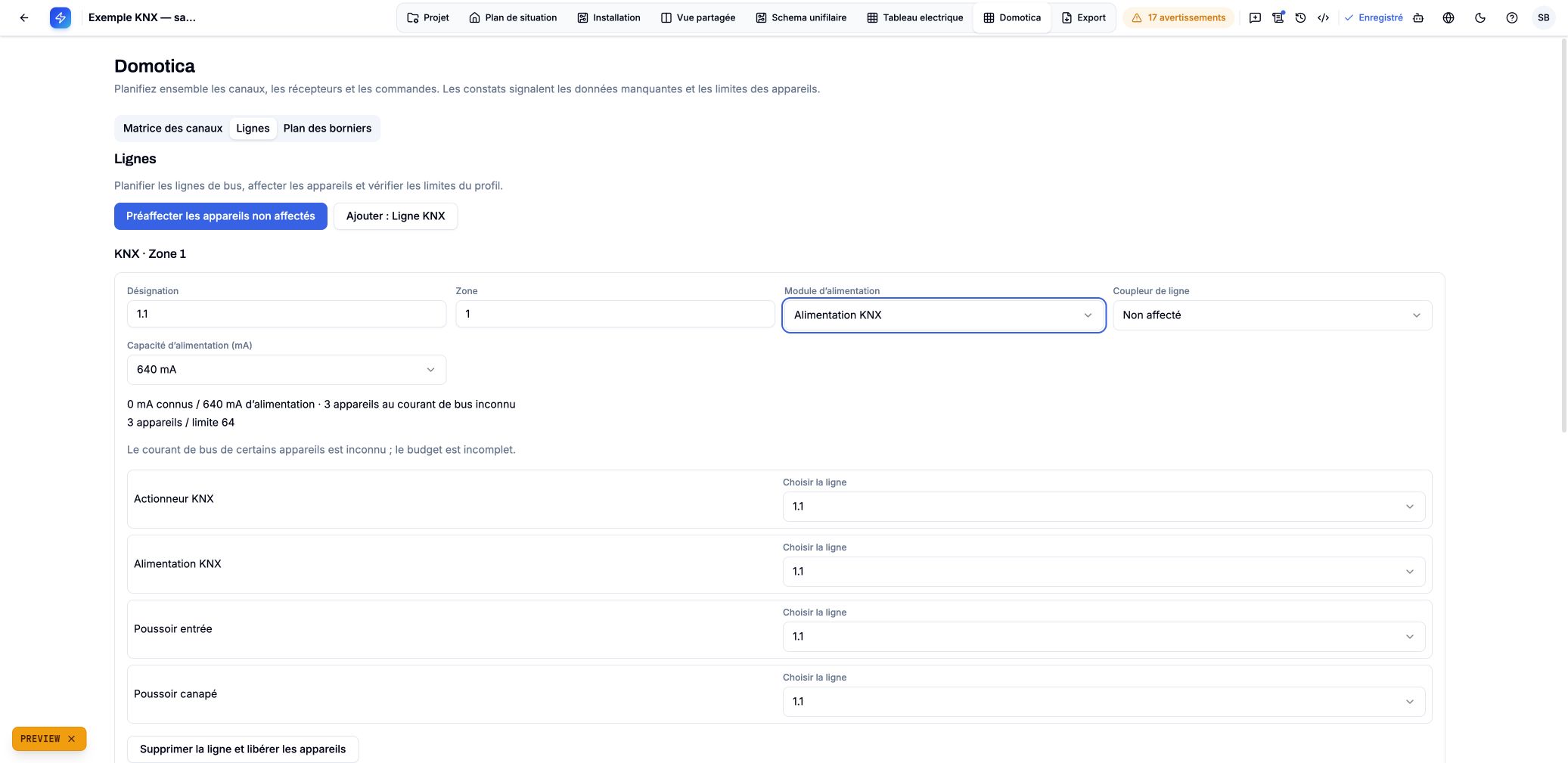Open Module d'alimentation dropdown

pyautogui.click(x=944, y=315)
